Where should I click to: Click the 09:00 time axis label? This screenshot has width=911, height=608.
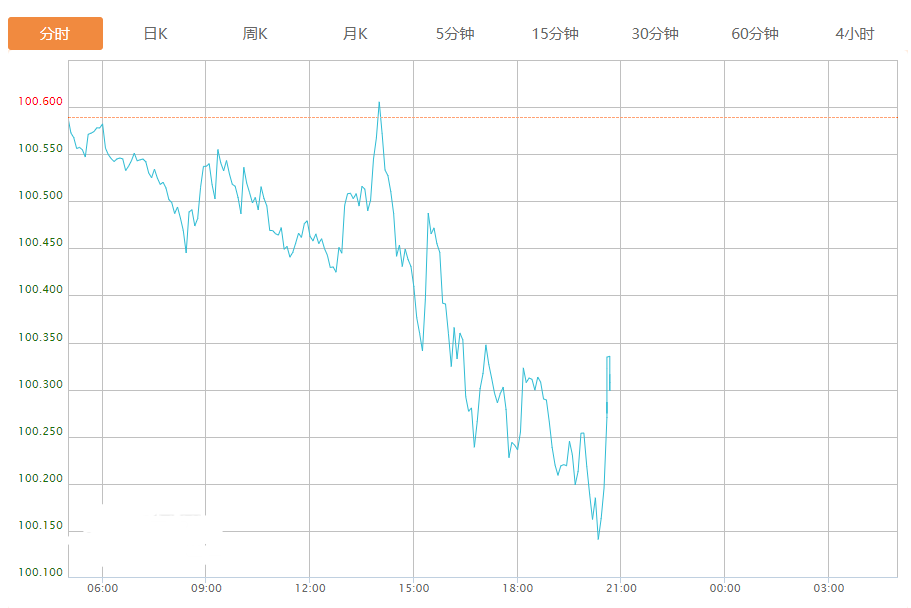point(206,588)
